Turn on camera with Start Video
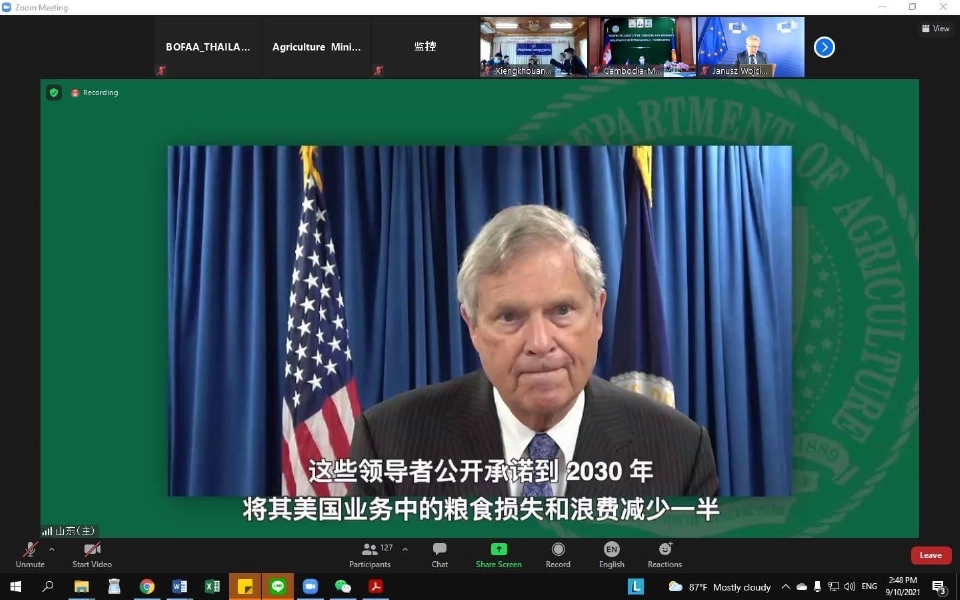 (x=92, y=550)
